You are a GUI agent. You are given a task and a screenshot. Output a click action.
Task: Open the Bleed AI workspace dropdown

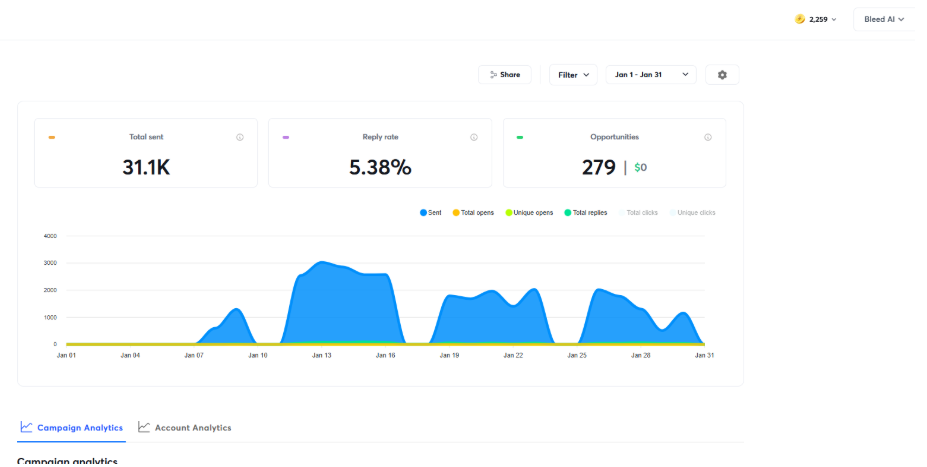[x=883, y=19]
